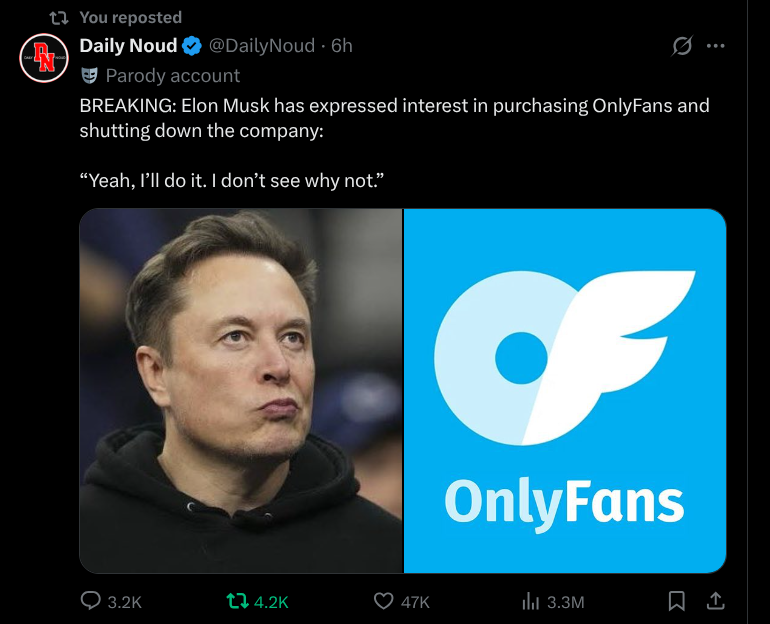Click the Grok icon beside the More menu
This screenshot has height=624, width=770.
click(x=683, y=46)
